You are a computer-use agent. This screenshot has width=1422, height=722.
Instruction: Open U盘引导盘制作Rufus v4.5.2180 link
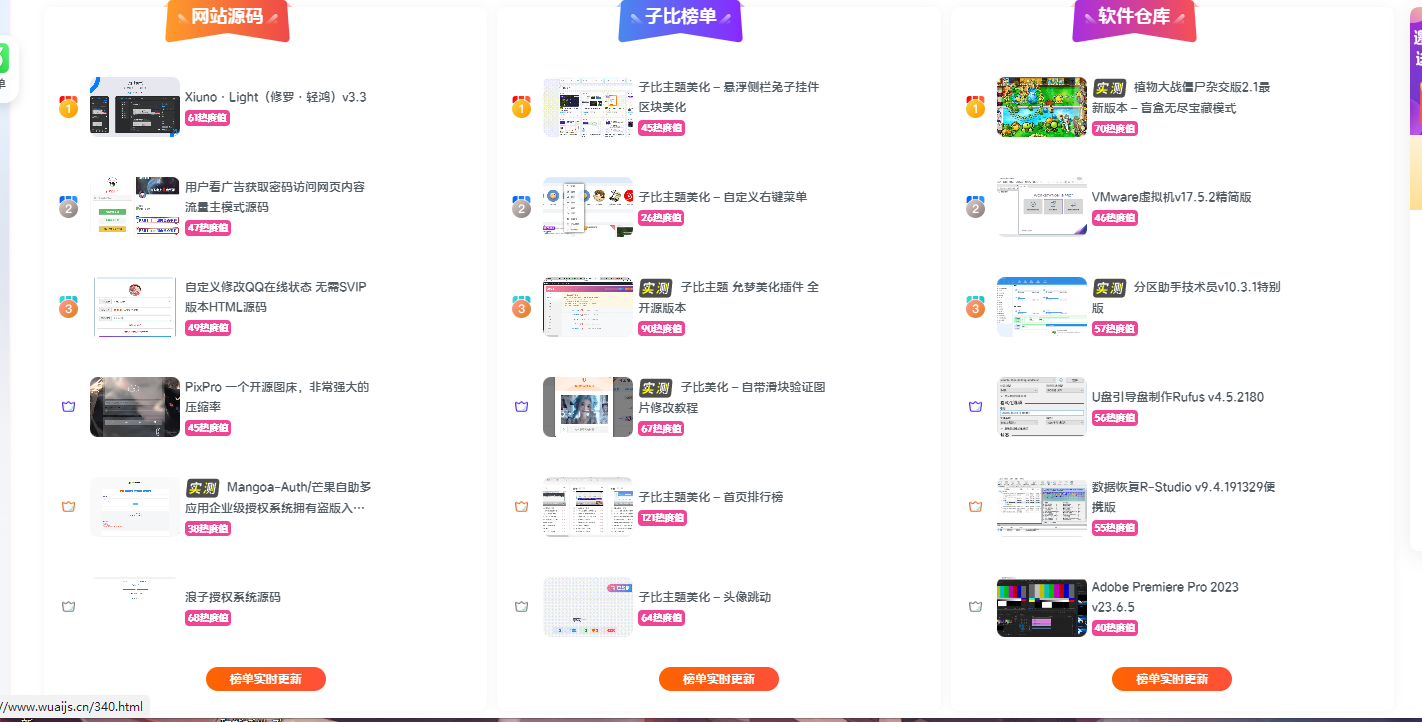pyautogui.click(x=1178, y=397)
